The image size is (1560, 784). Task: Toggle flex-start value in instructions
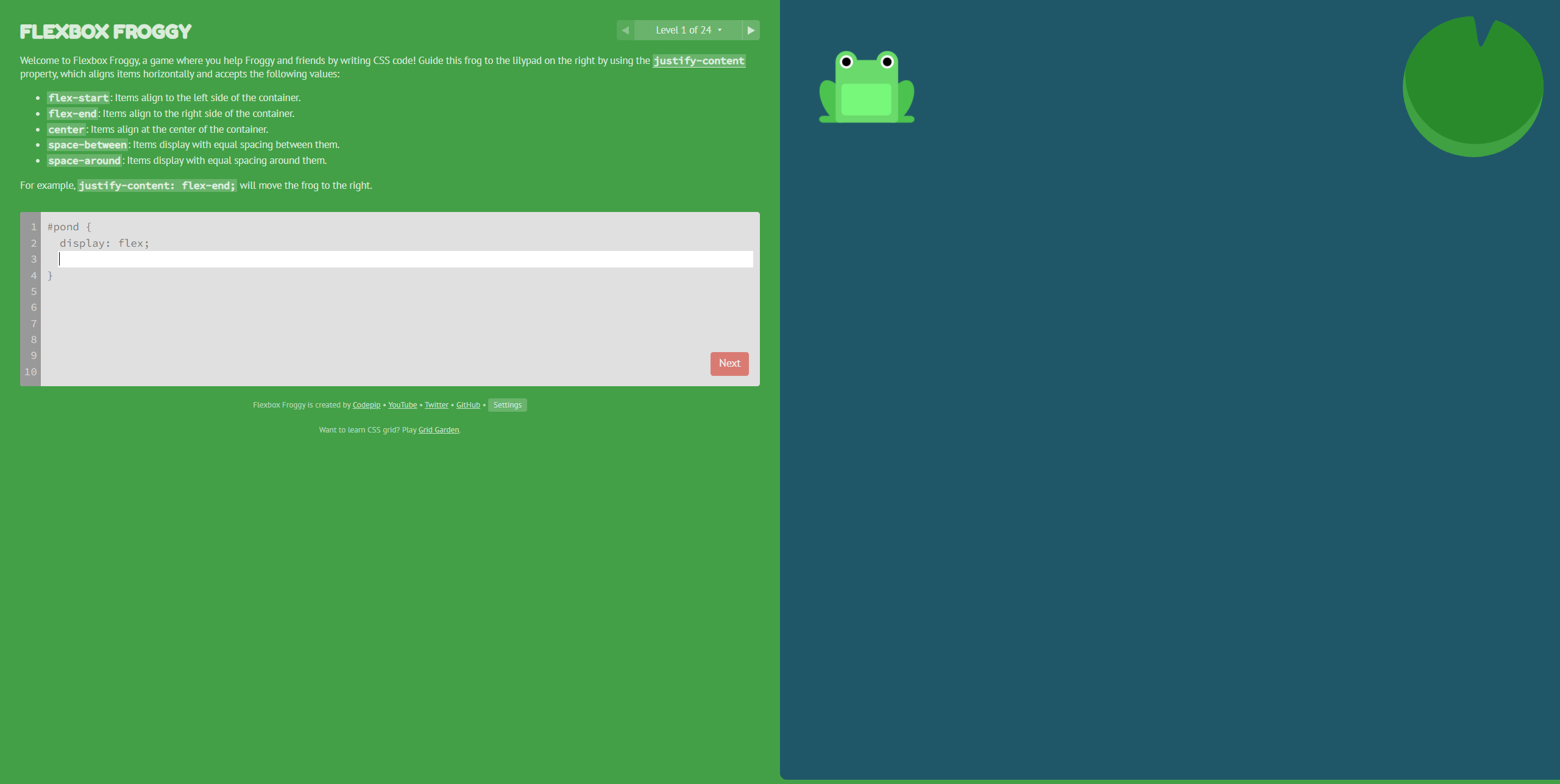coord(78,98)
